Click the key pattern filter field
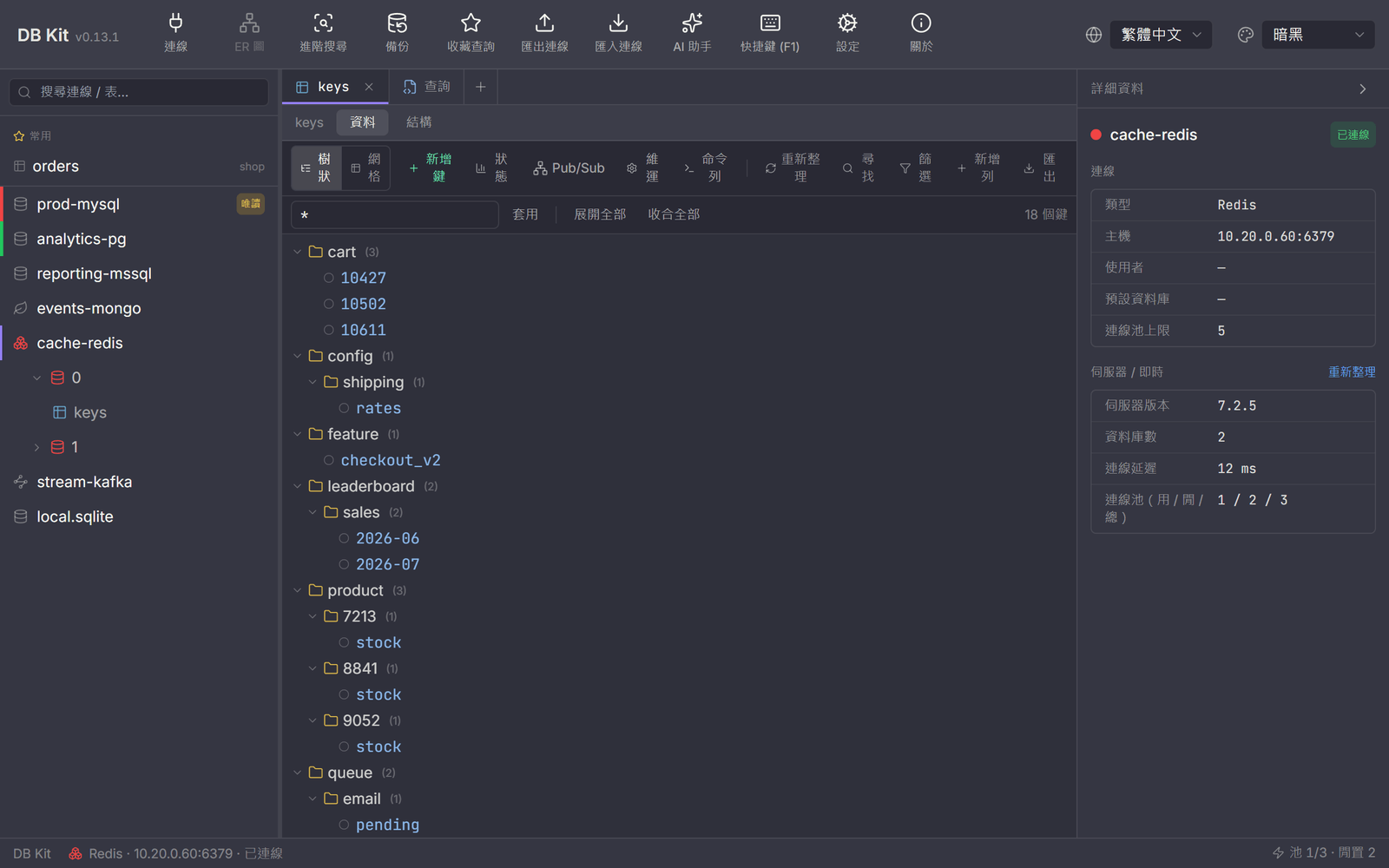The image size is (1389, 868). pyautogui.click(x=395, y=214)
